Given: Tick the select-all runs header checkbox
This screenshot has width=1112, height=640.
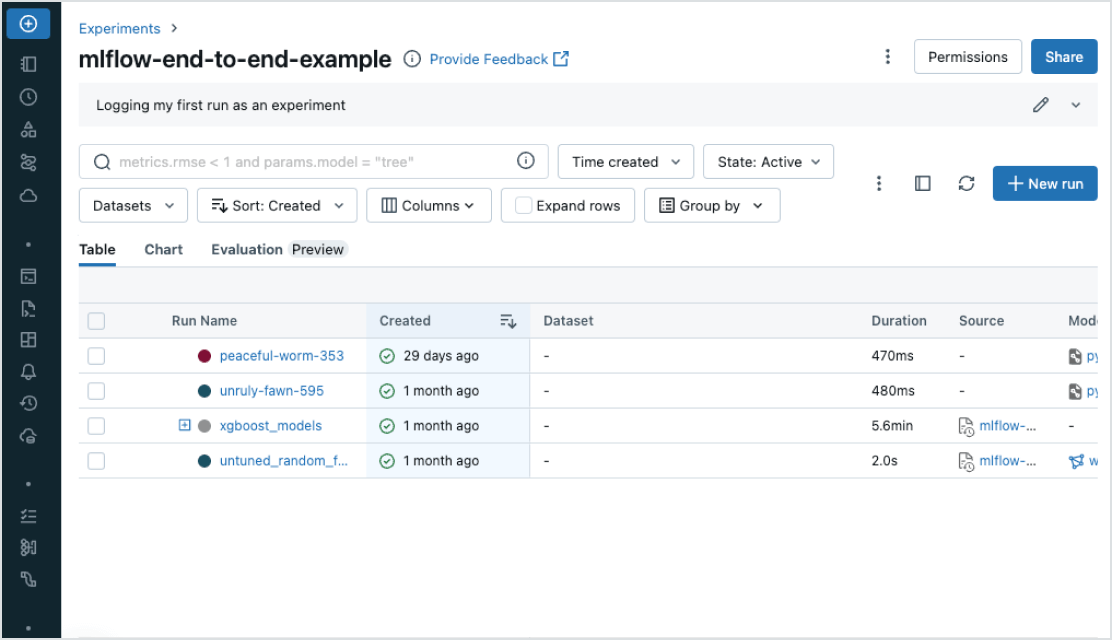Looking at the screenshot, I should (96, 321).
